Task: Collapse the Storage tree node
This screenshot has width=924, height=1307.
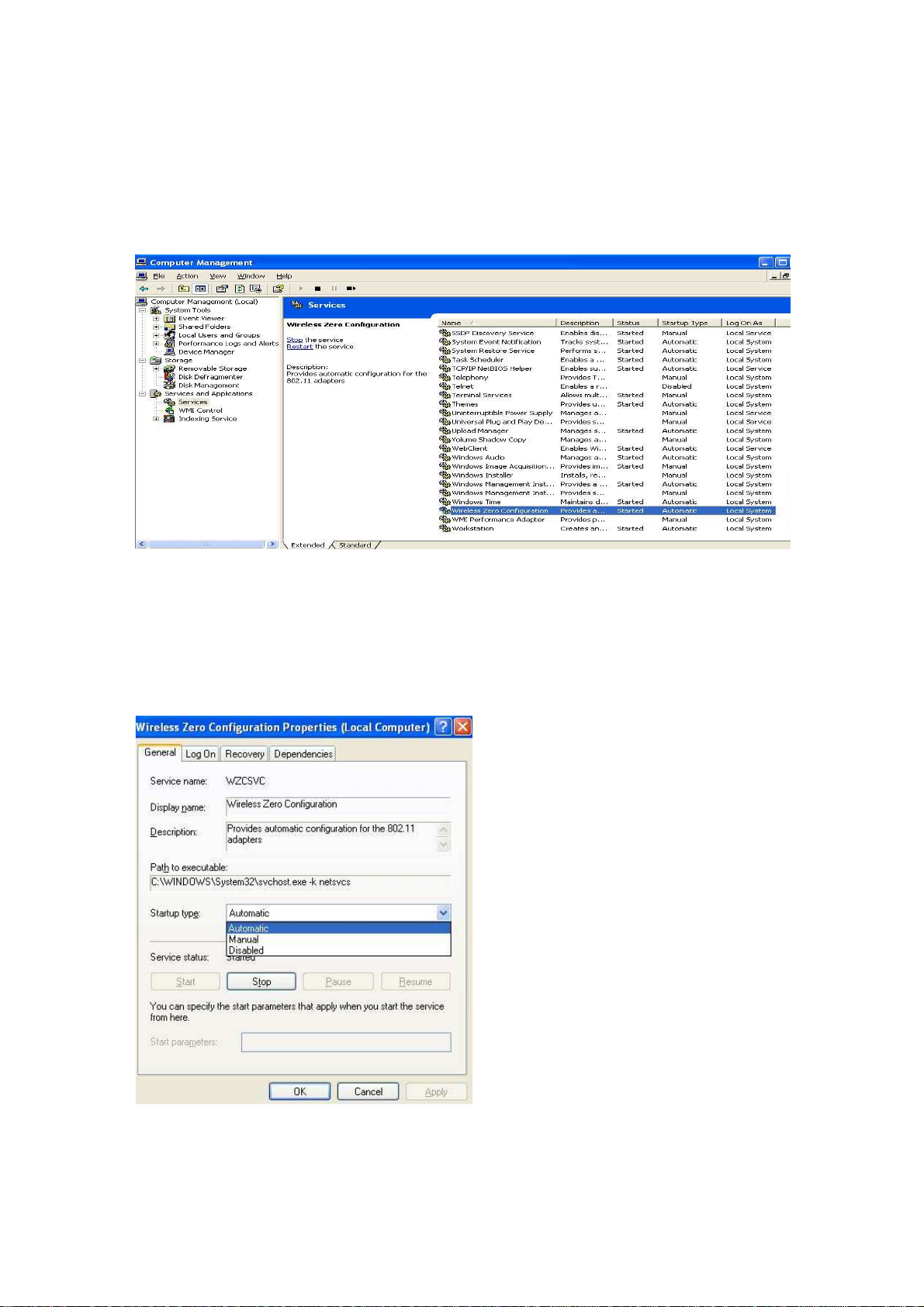Action: point(143,361)
